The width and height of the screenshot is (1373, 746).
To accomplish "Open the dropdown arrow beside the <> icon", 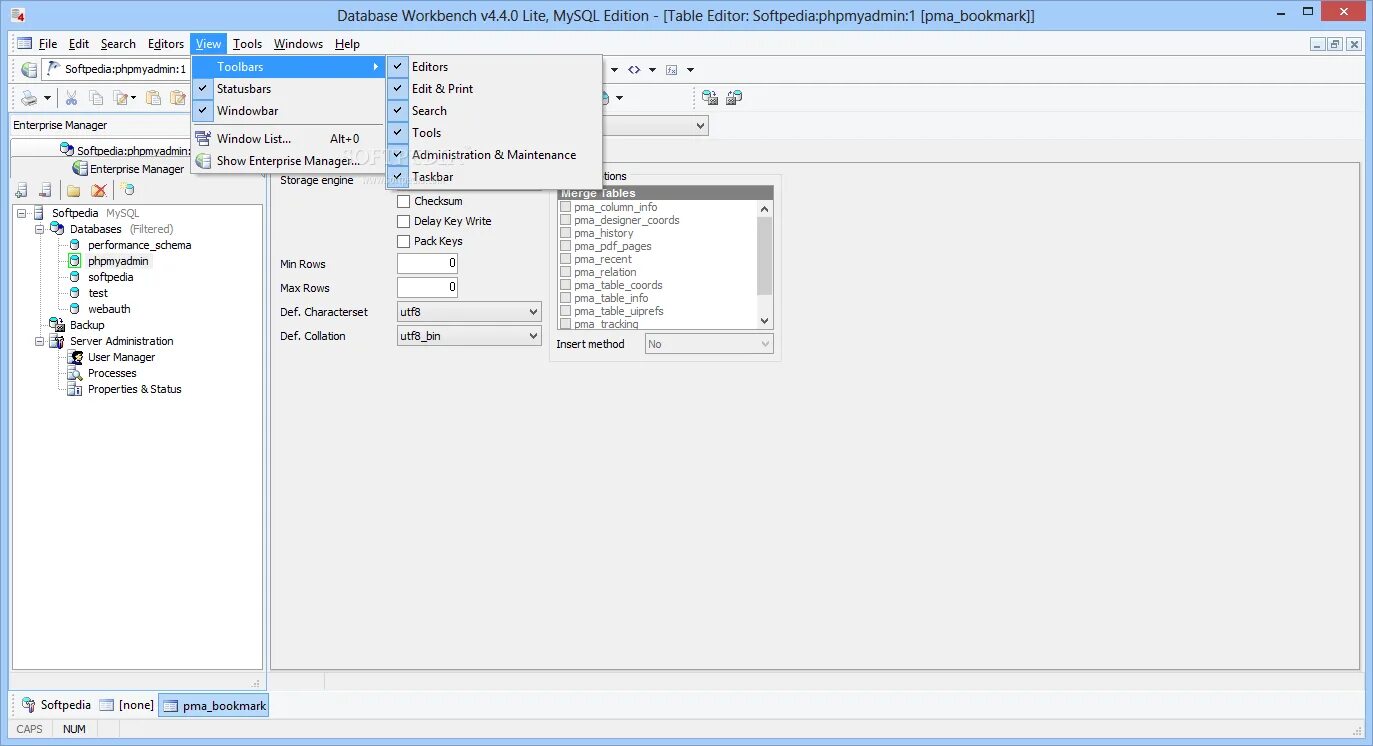I will [652, 70].
